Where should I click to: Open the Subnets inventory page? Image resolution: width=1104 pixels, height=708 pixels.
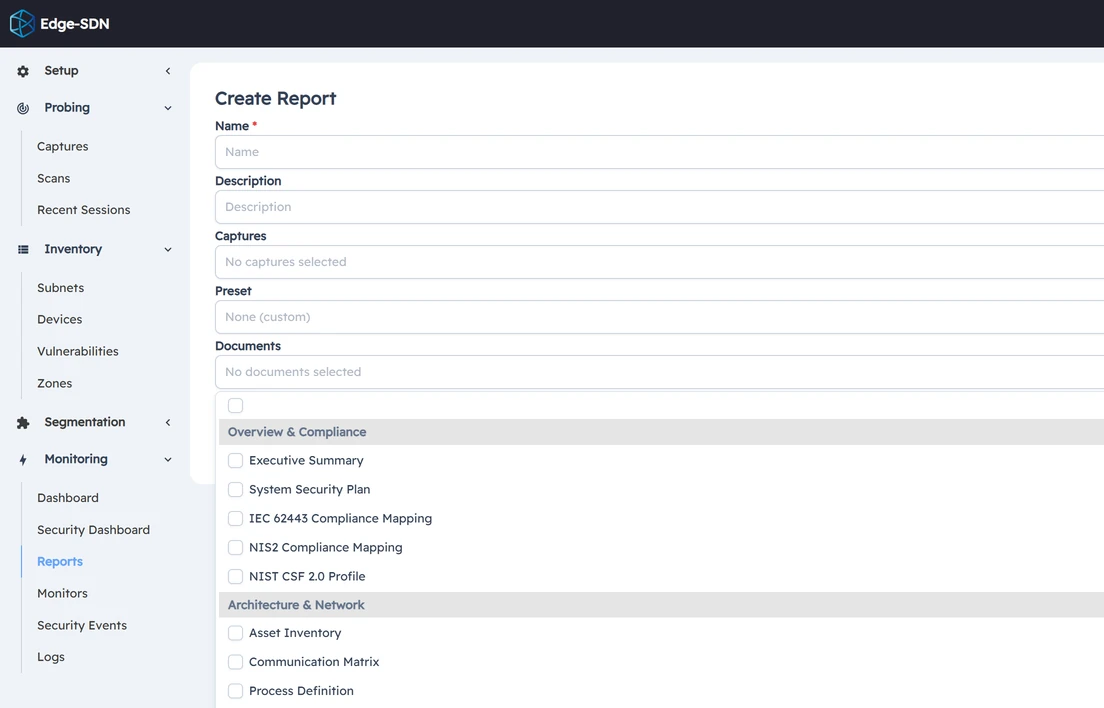(x=61, y=288)
